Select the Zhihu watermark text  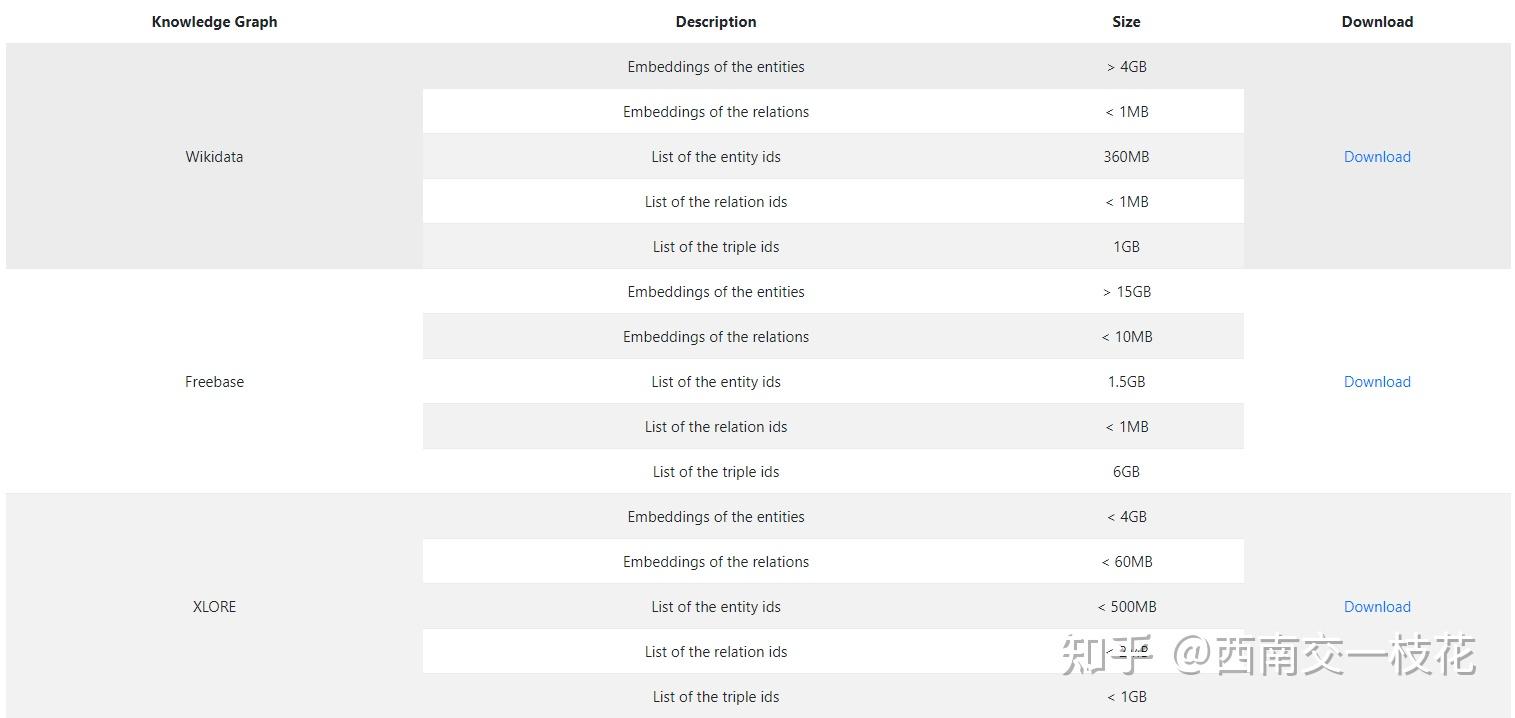tap(1268, 655)
